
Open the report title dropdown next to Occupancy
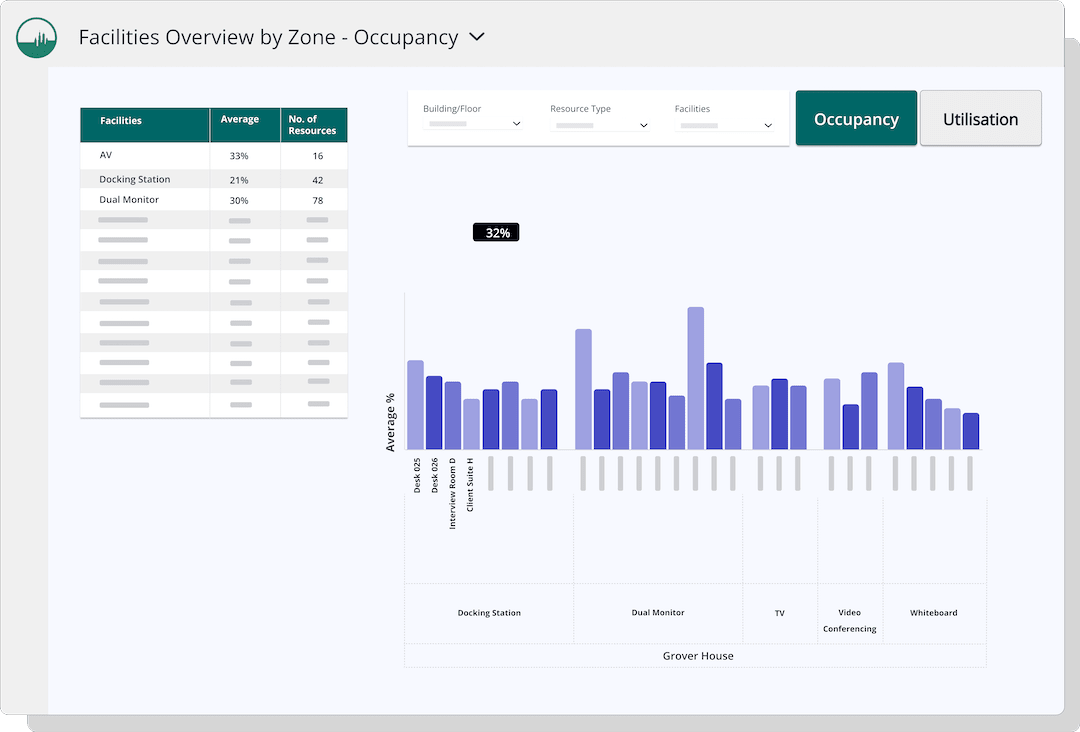476,37
